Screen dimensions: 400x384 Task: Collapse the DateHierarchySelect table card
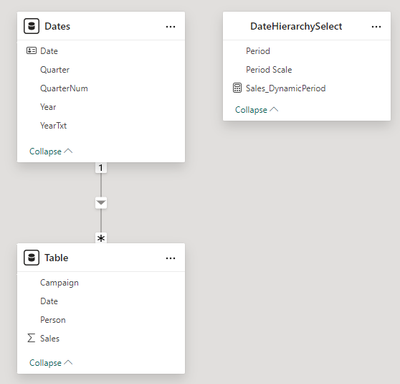[x=256, y=110]
